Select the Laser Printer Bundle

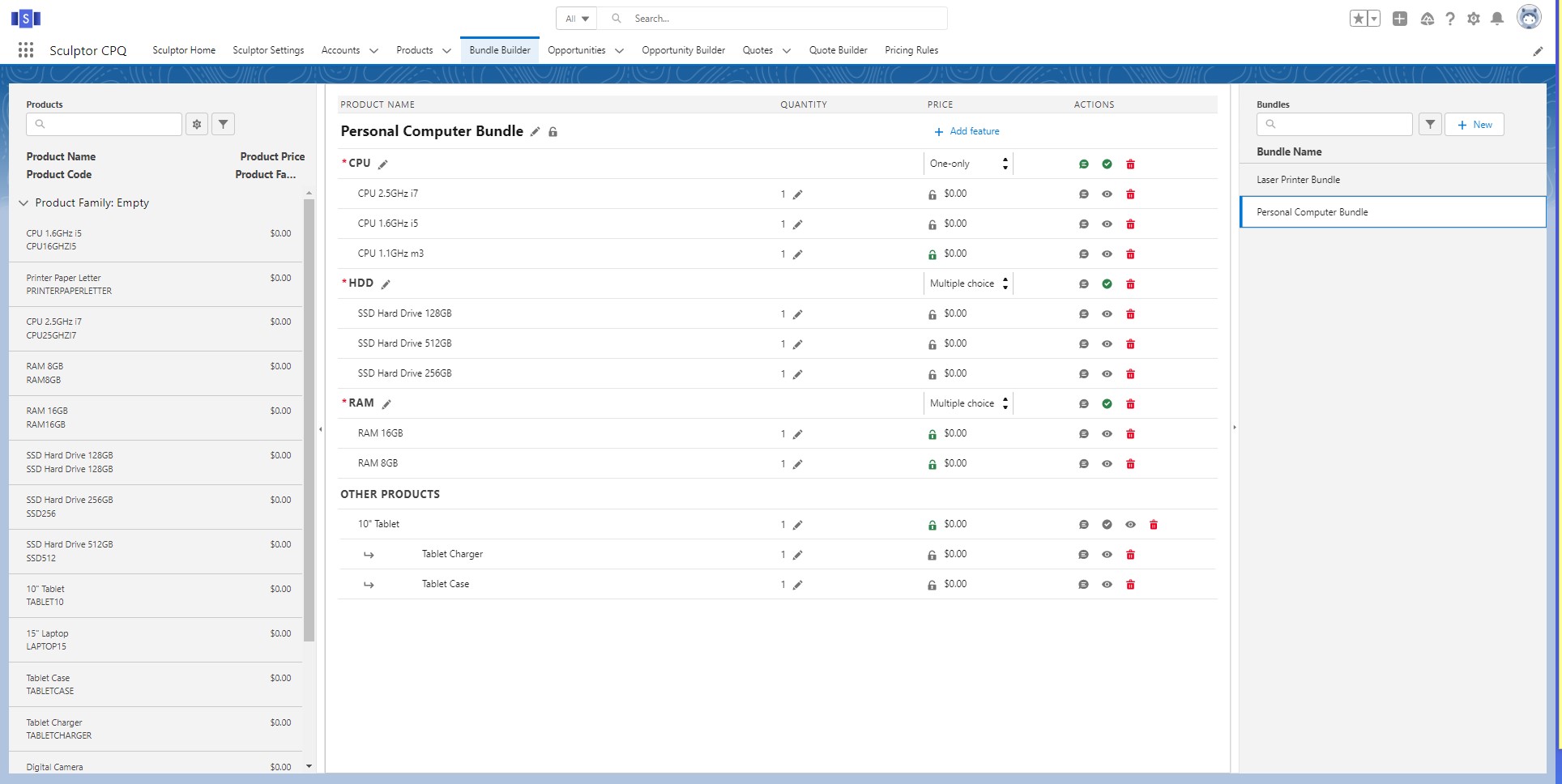coord(1393,180)
